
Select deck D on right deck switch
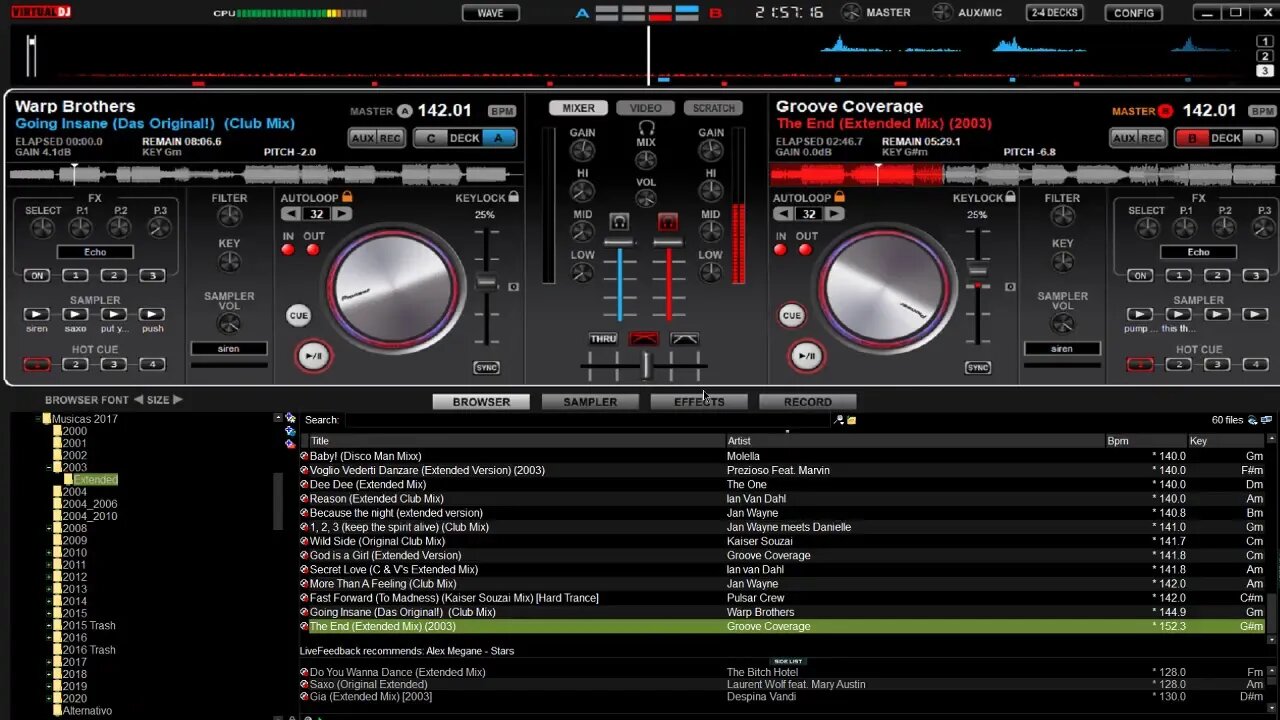(x=1259, y=138)
